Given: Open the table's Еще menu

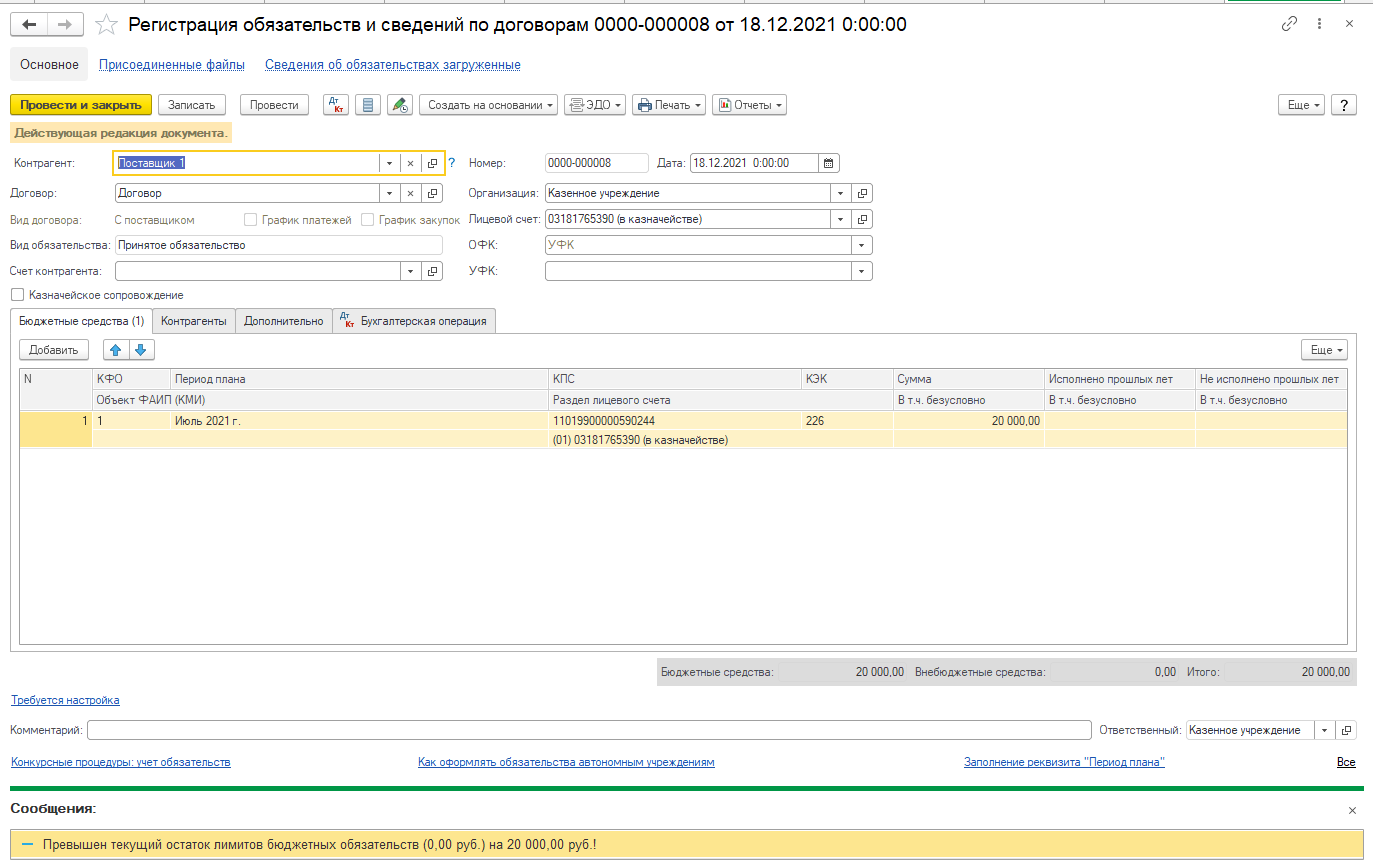Looking at the screenshot, I should 1325,350.
